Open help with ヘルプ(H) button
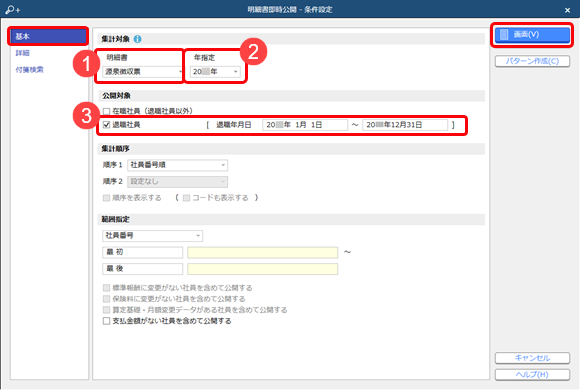580x390 pixels. click(x=532, y=374)
